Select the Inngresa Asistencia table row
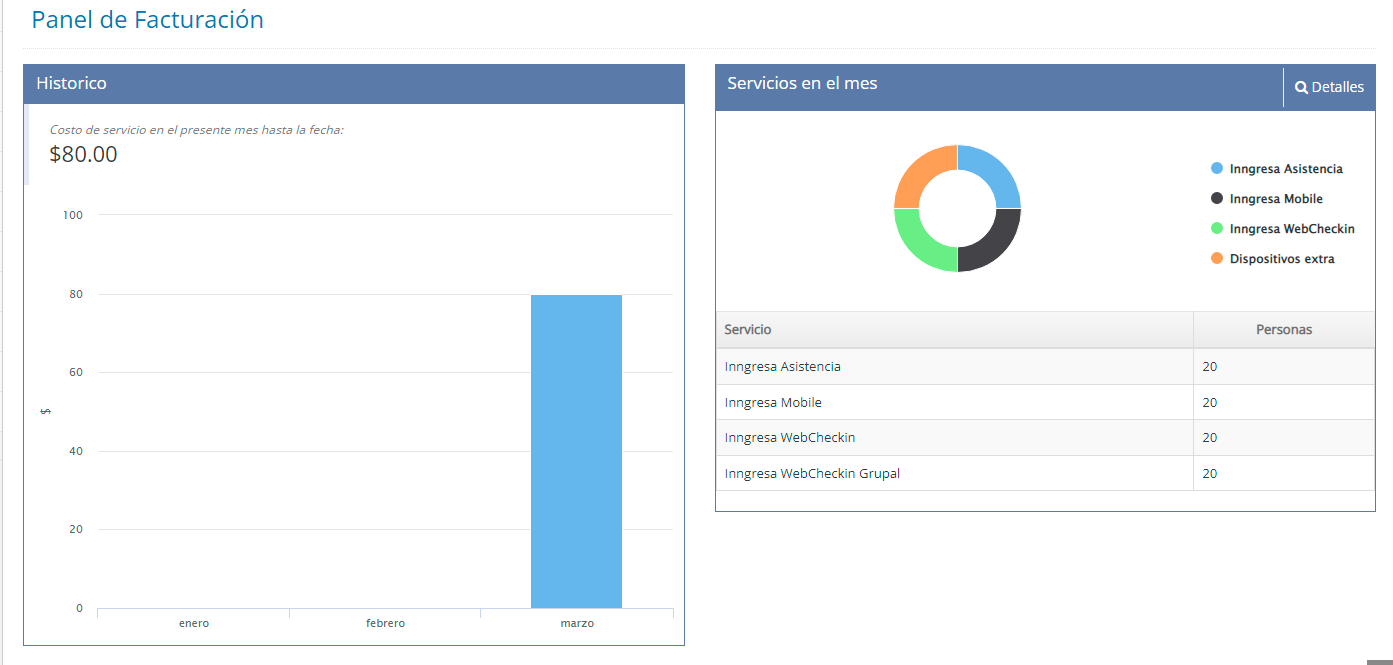 pyautogui.click(x=782, y=367)
